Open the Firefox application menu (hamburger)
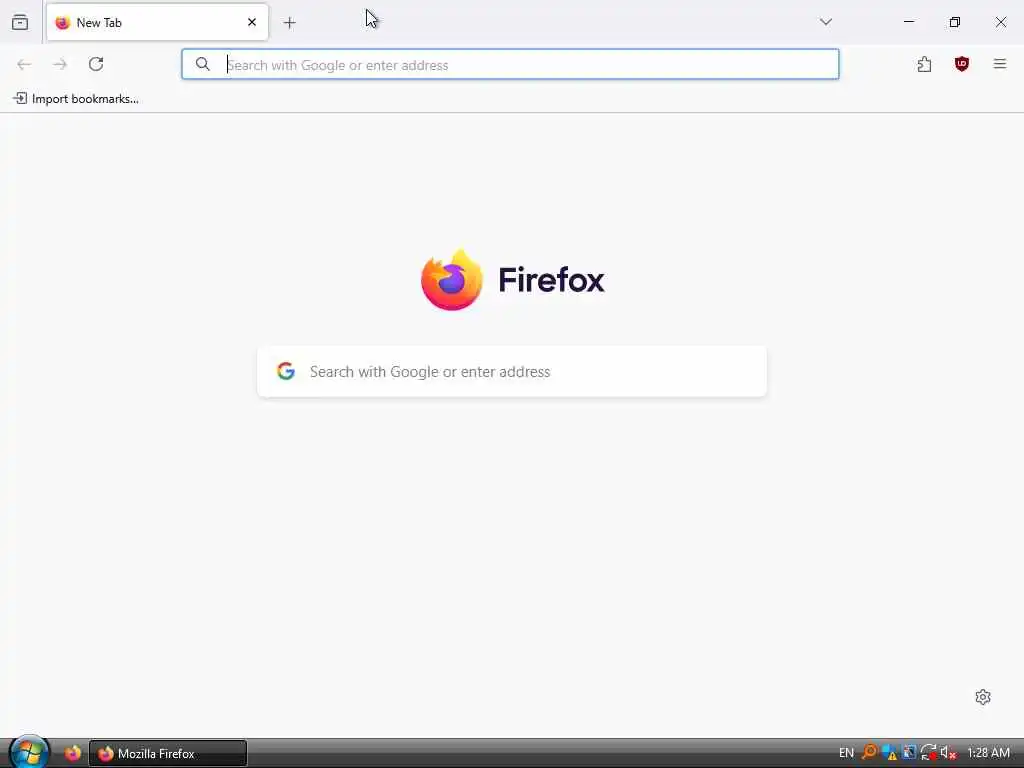The image size is (1024, 768). 1000,64
